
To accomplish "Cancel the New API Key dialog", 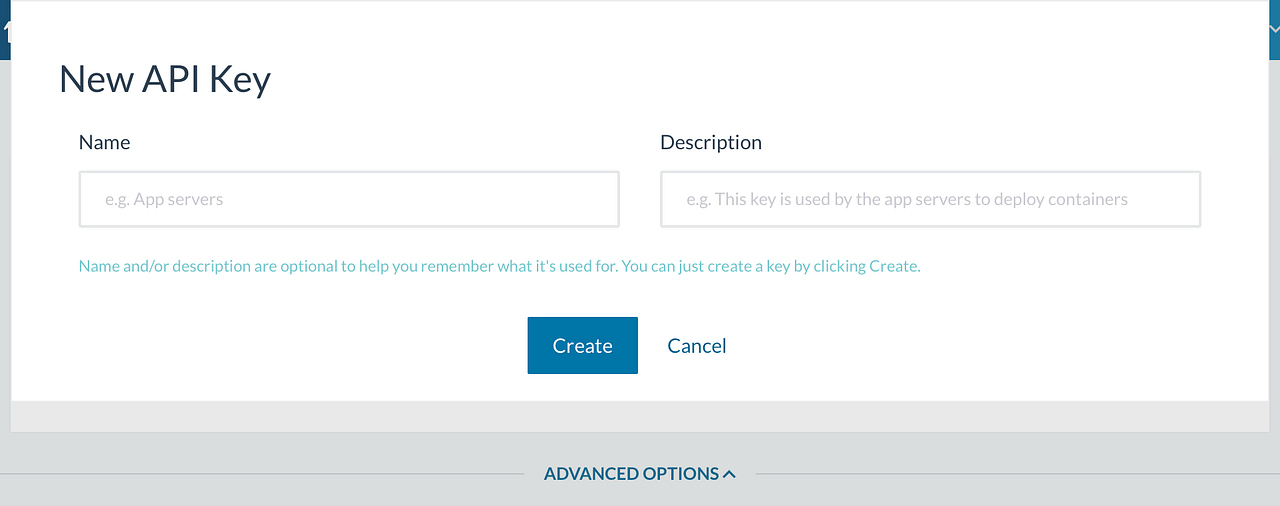I will pos(697,345).
